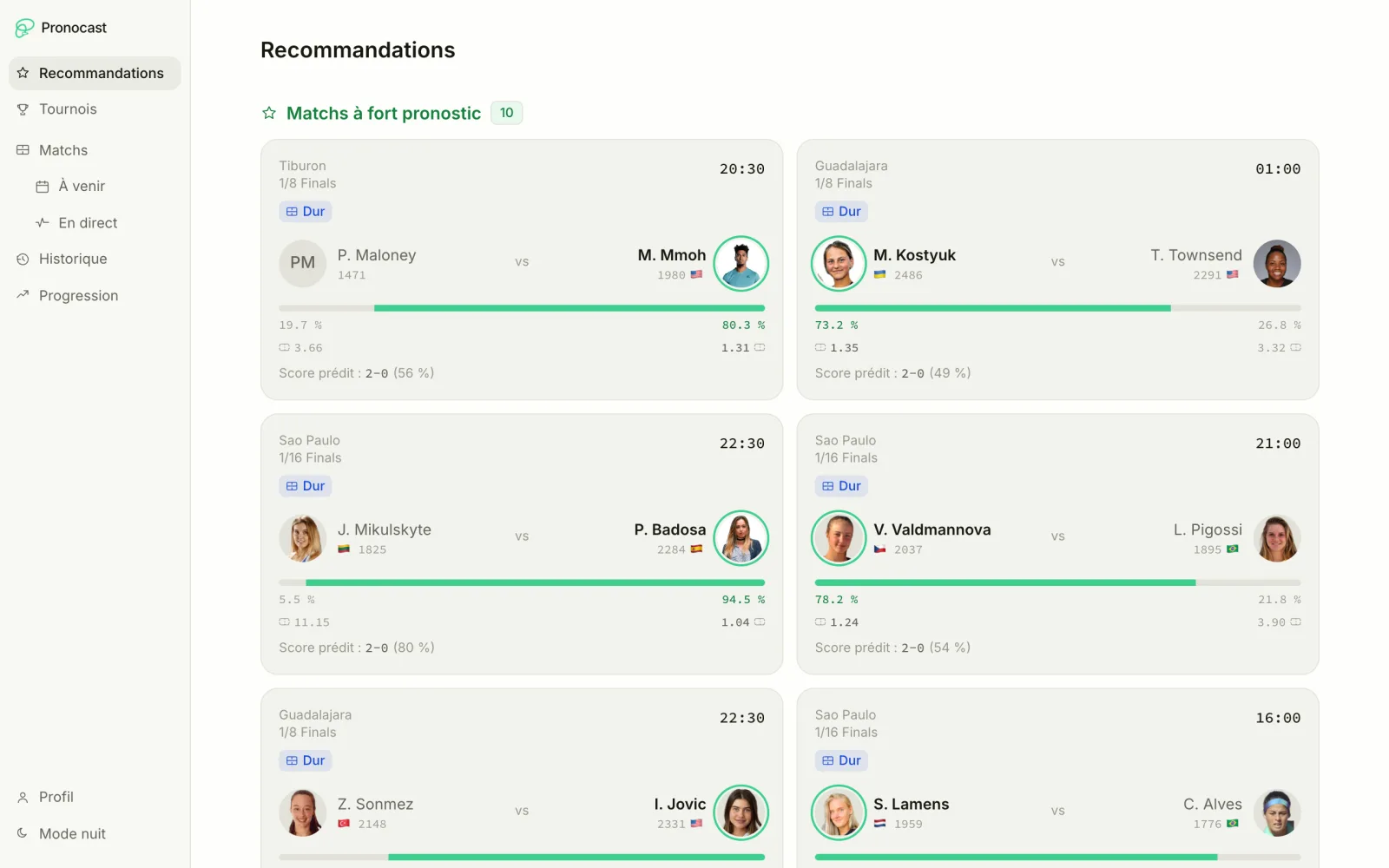Click the Czech flag next to 2037

point(879,549)
